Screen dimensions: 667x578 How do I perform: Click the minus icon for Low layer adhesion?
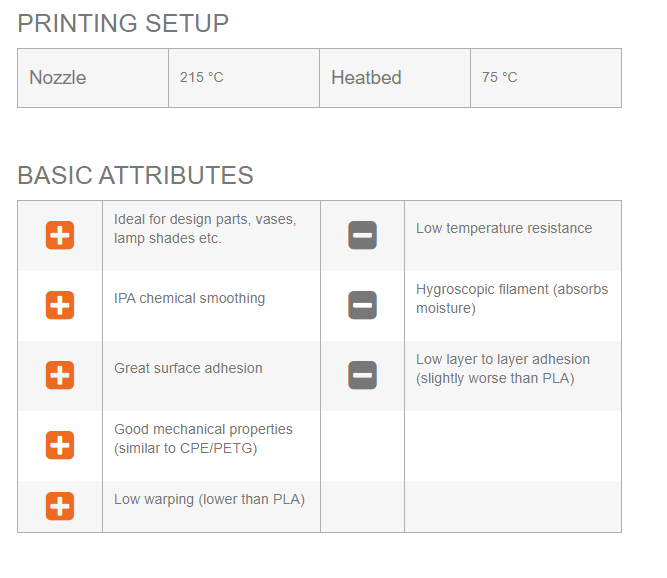tap(362, 375)
